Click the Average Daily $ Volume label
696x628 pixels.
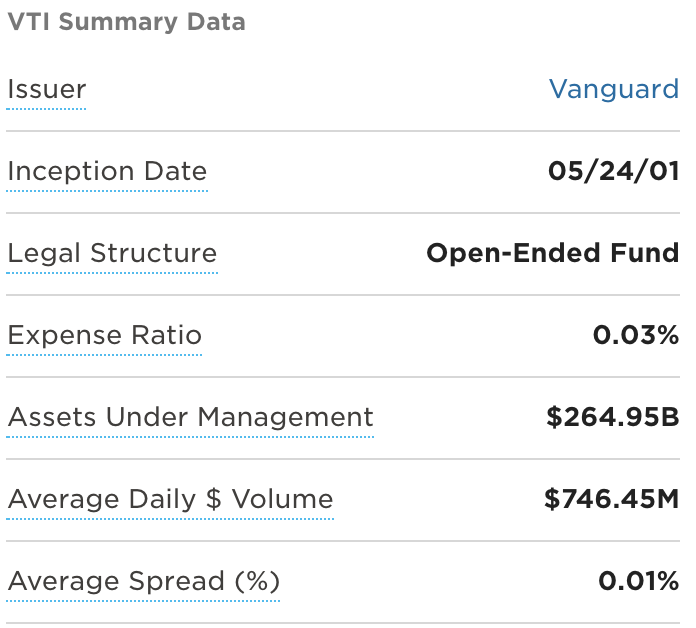pos(170,500)
